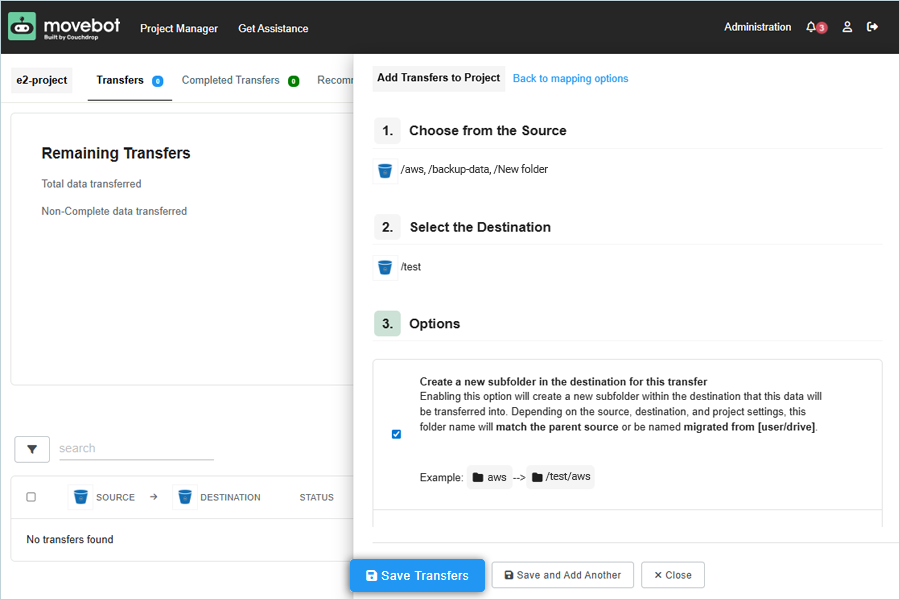Click Save and Add Another button
The width and height of the screenshot is (900, 600).
point(563,575)
